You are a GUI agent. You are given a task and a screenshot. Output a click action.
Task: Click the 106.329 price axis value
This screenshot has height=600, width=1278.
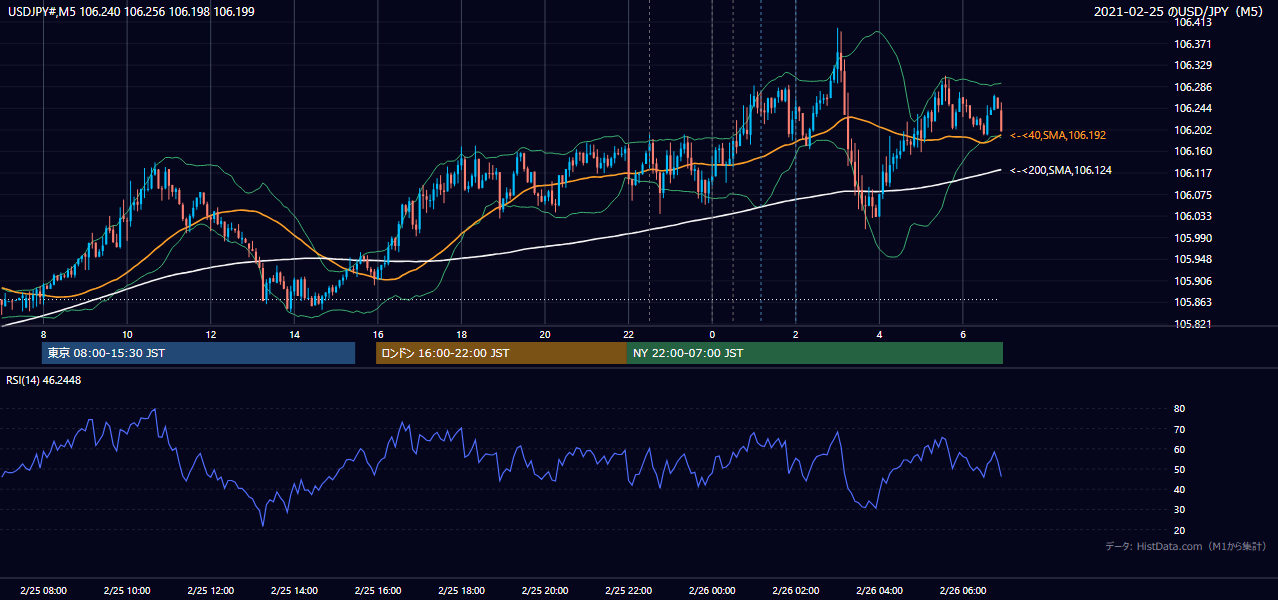[1193, 65]
